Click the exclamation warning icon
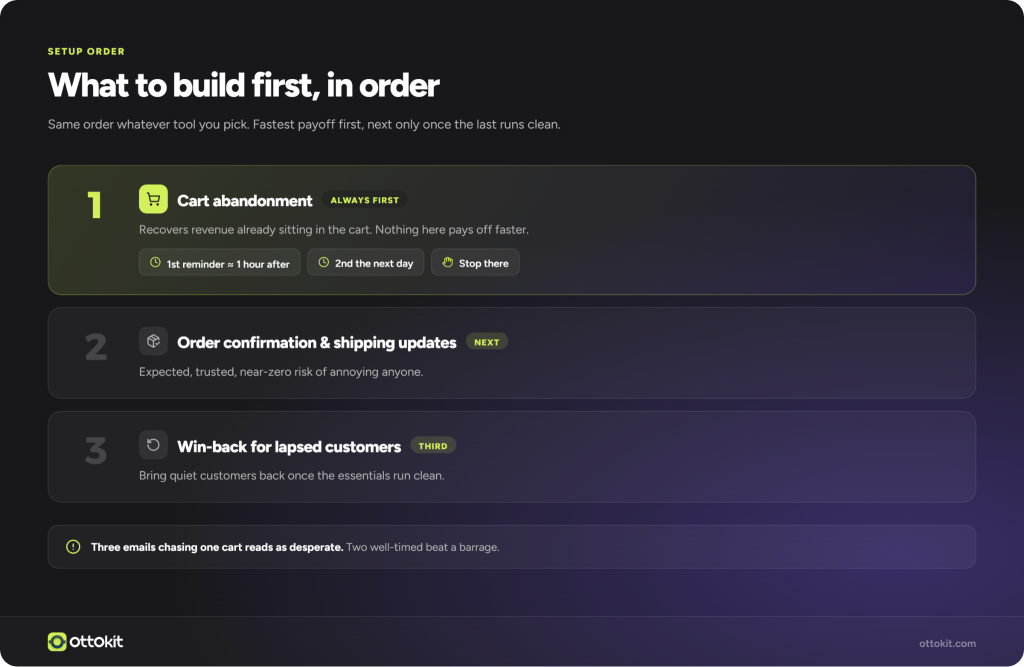Image resolution: width=1024 pixels, height=667 pixels. (x=73, y=547)
